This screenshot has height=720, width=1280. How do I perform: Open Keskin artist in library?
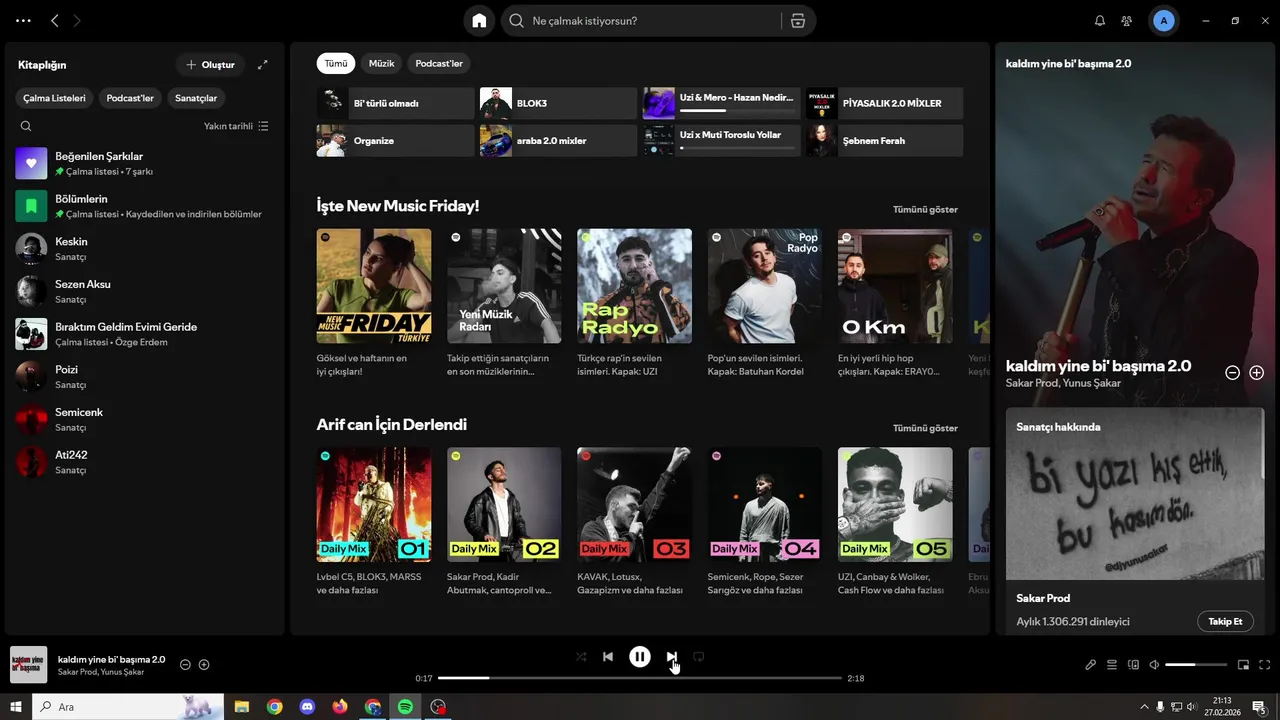(x=145, y=249)
